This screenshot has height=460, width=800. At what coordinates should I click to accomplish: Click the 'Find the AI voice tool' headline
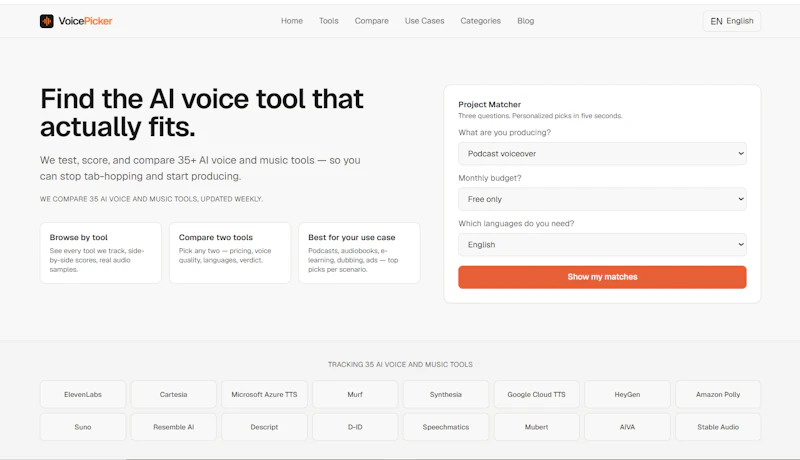202,113
